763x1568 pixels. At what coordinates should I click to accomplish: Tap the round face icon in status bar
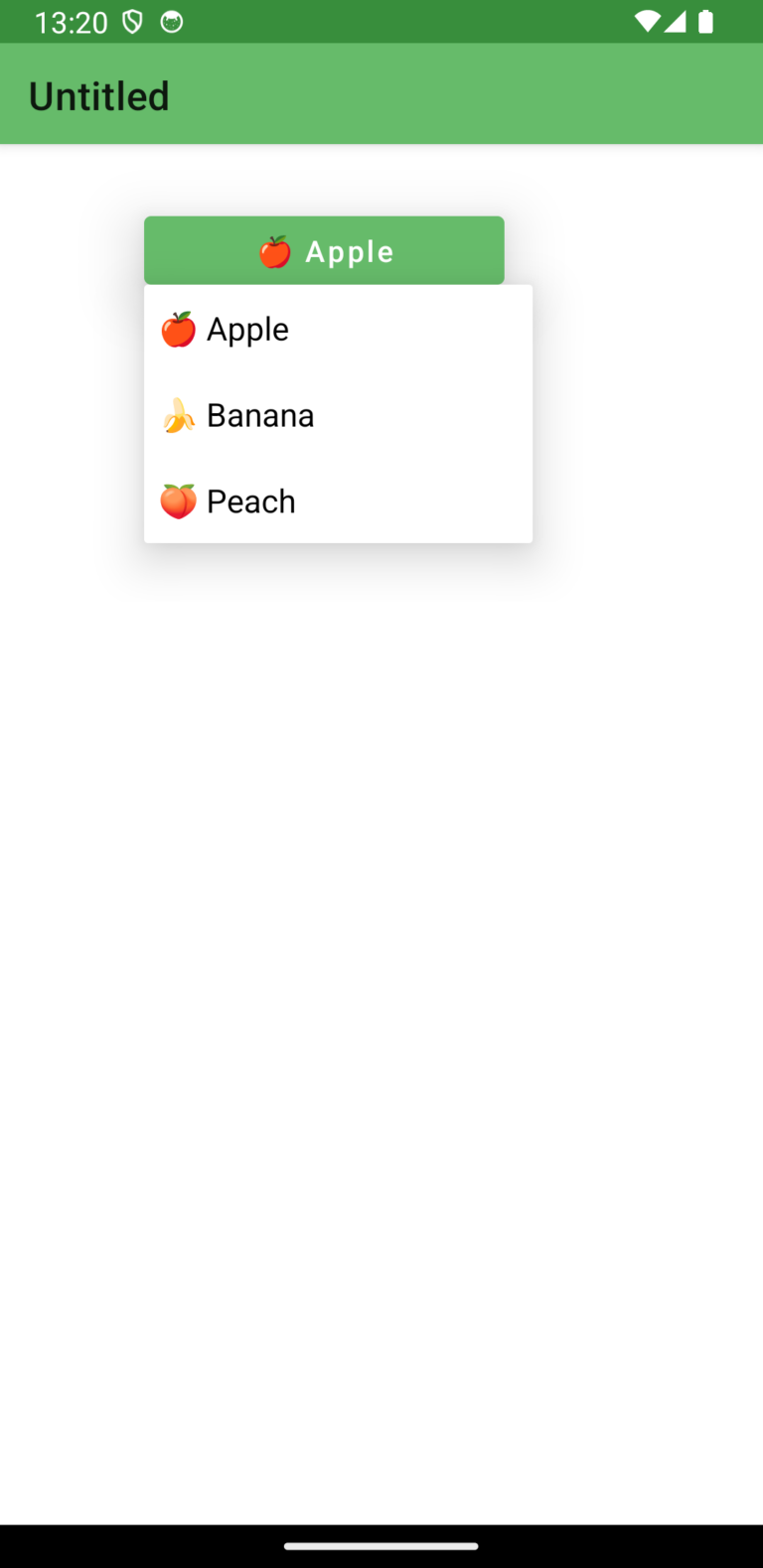click(x=172, y=22)
